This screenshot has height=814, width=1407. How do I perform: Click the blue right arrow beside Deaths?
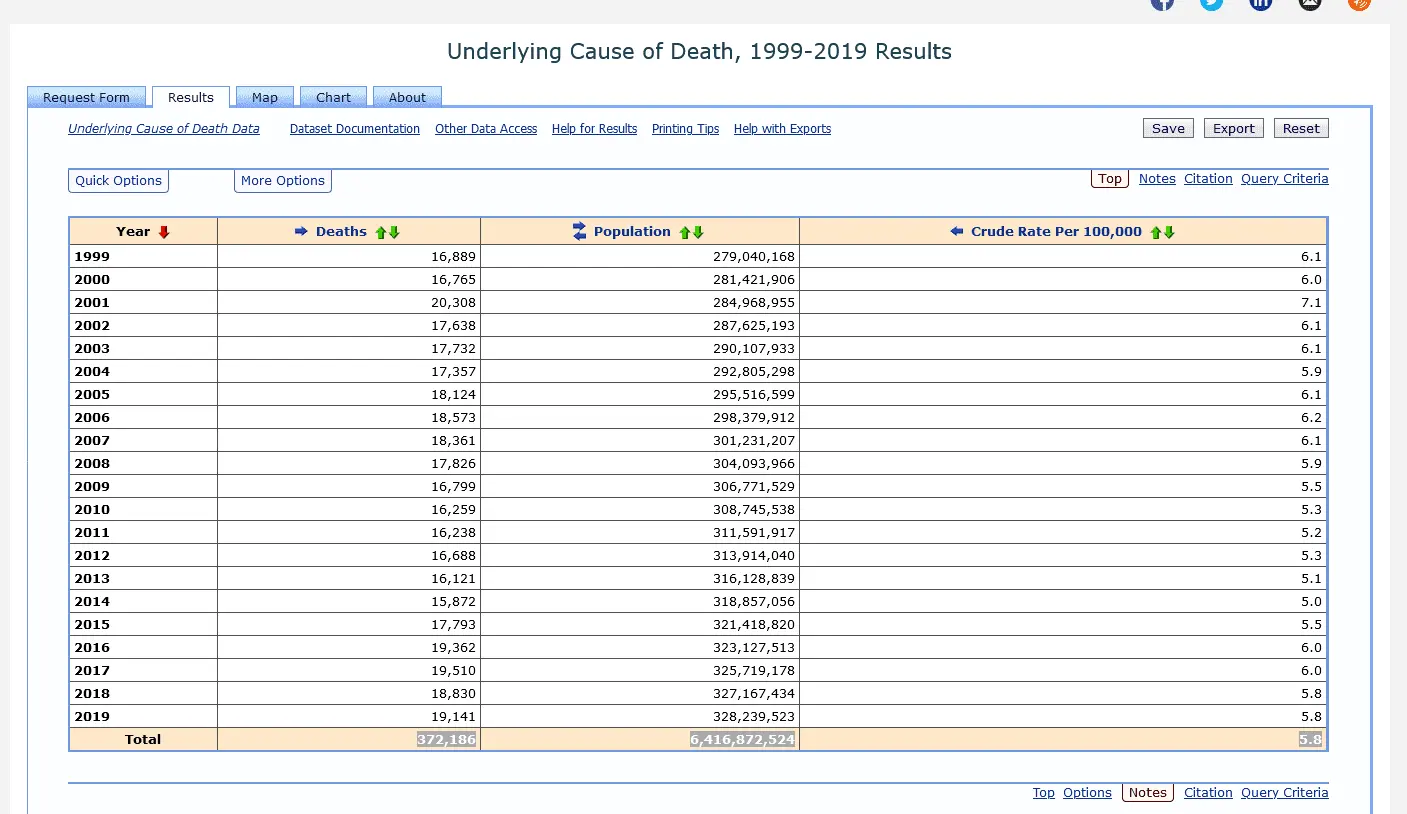pyautogui.click(x=301, y=232)
